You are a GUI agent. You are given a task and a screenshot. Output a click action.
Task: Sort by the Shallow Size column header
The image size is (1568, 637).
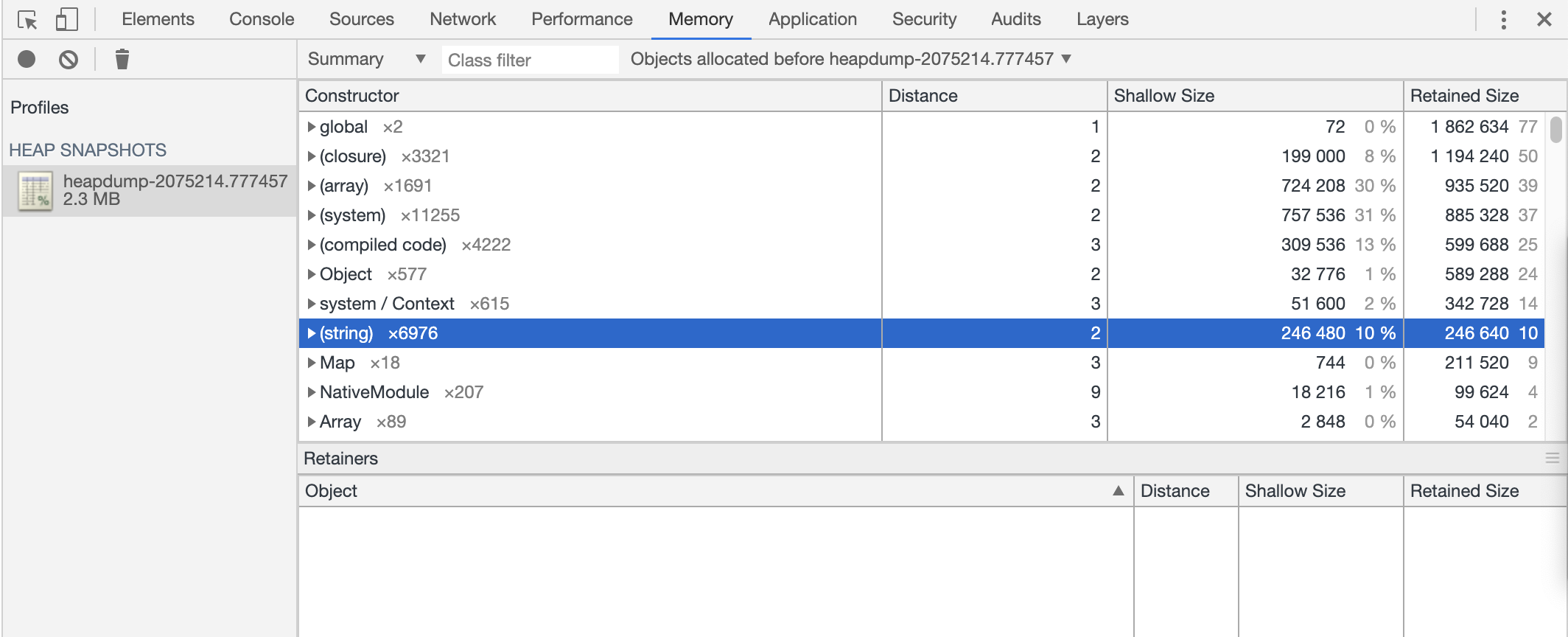tap(1163, 96)
